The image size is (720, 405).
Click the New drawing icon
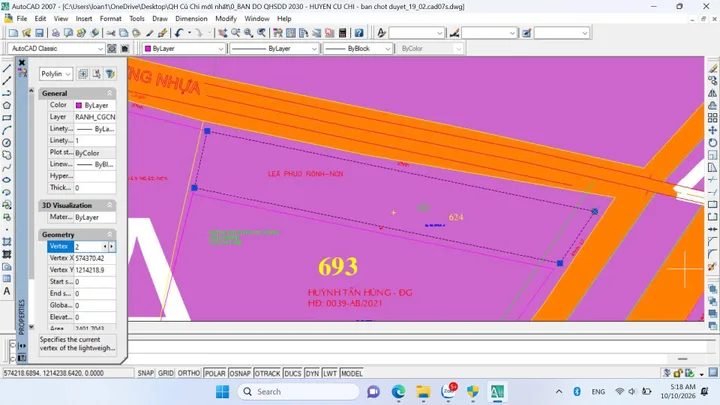click(x=13, y=33)
